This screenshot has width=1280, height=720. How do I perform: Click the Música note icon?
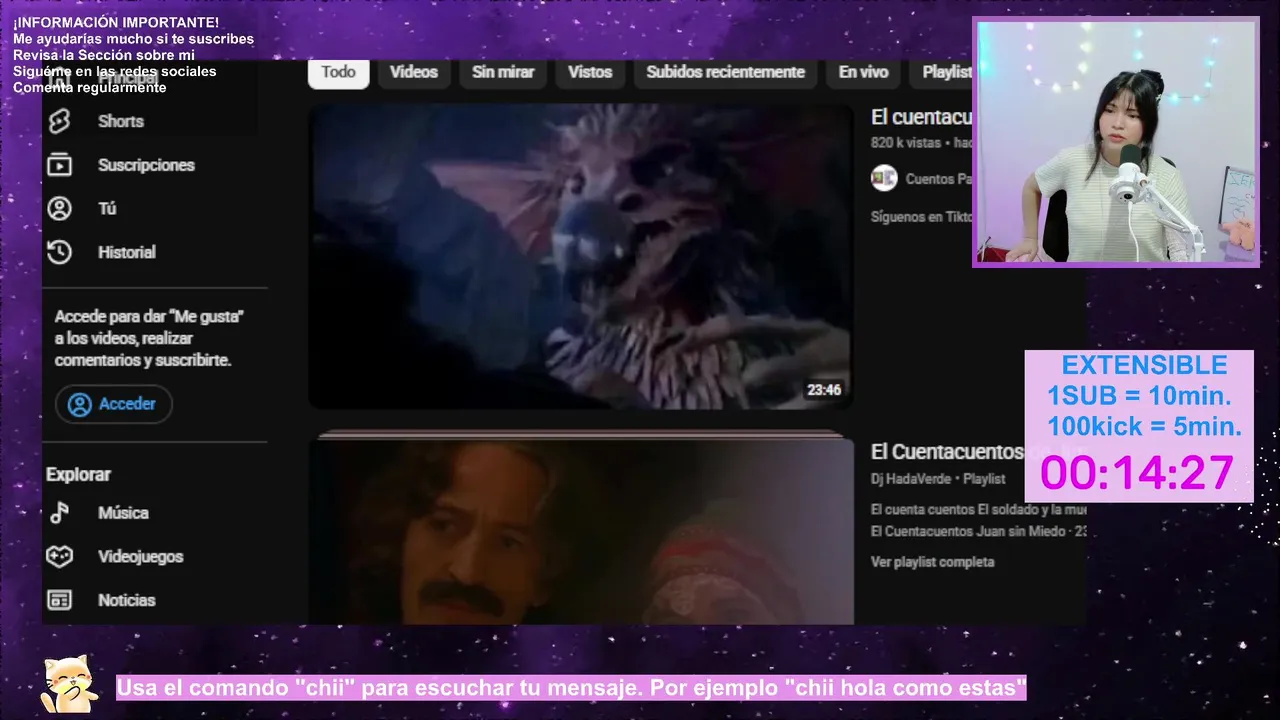point(60,513)
